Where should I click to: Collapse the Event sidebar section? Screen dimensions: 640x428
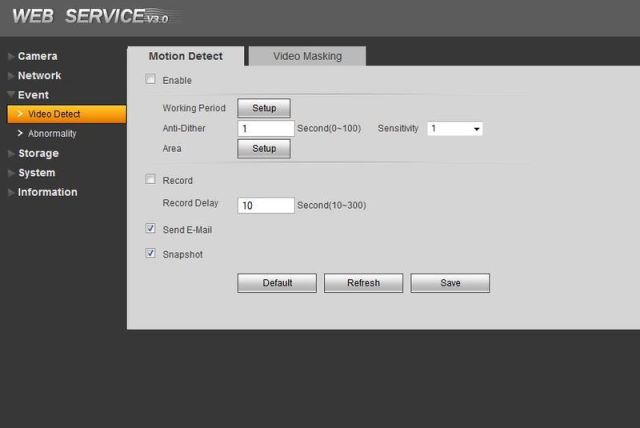[33, 95]
